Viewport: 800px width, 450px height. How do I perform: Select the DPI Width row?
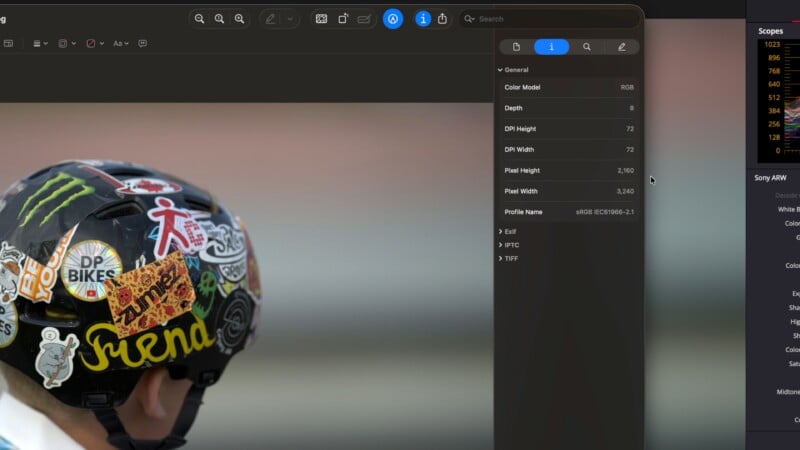tap(568, 149)
